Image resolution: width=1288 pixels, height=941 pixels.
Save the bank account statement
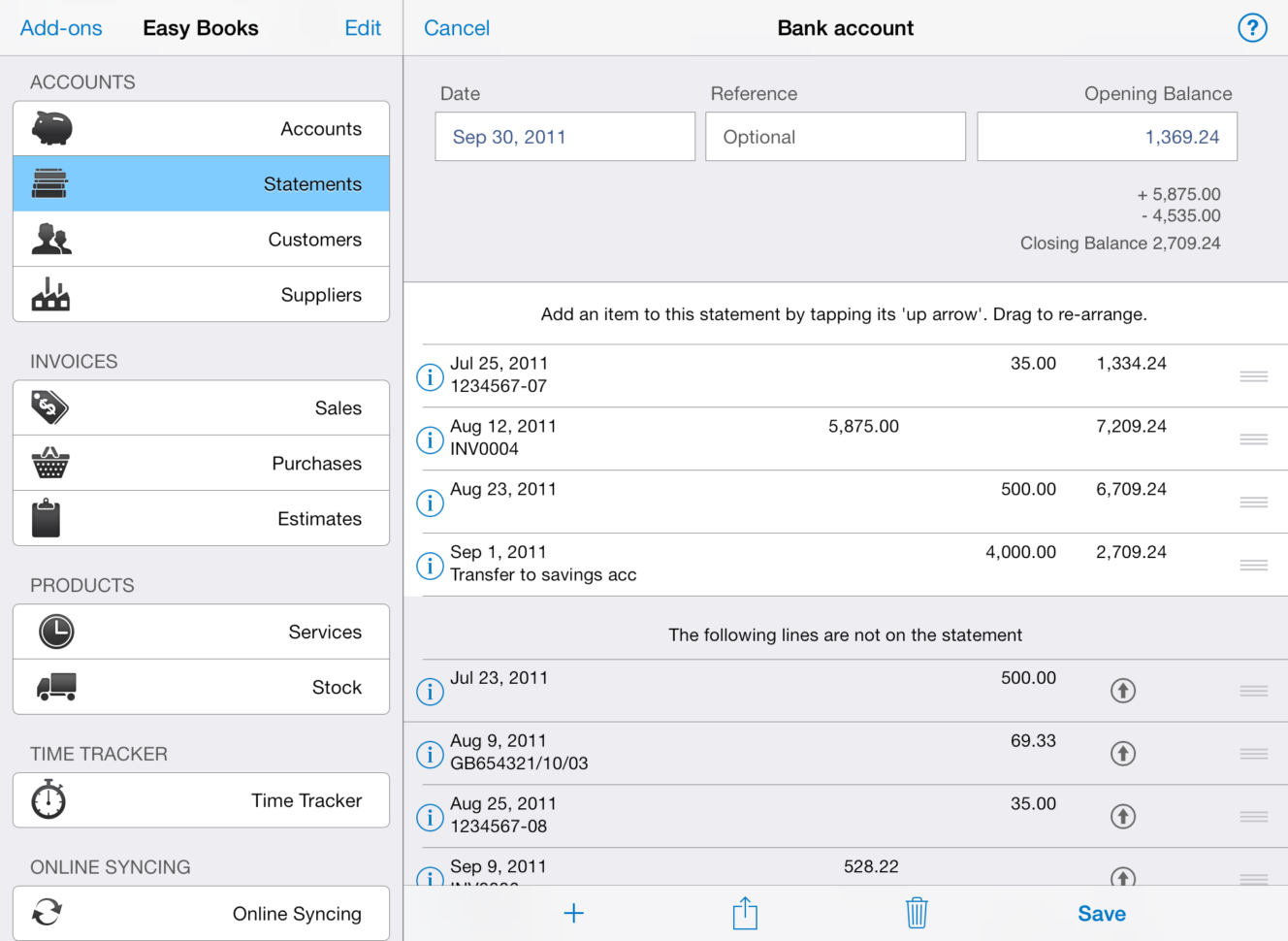pyautogui.click(x=1101, y=913)
